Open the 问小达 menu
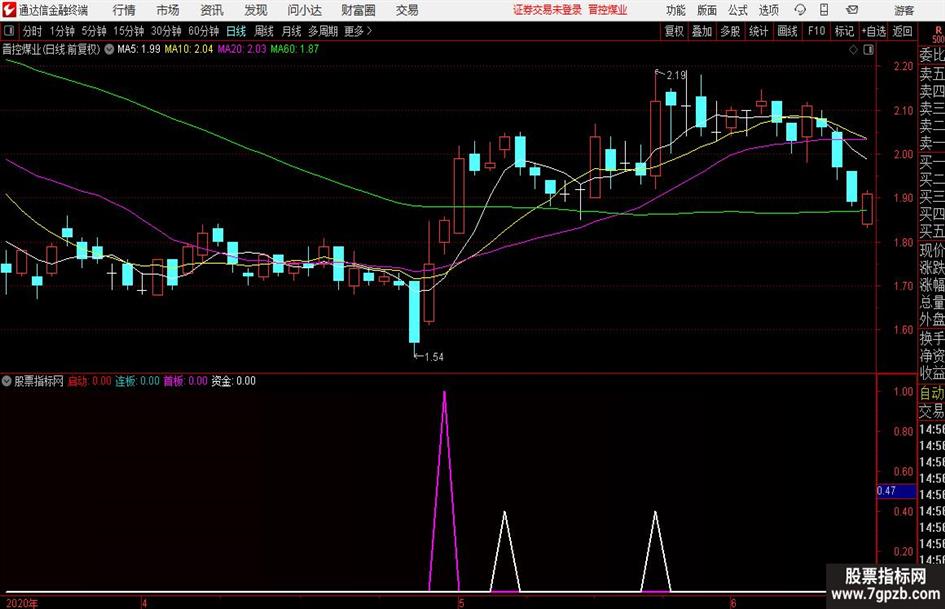Viewport: 945px width, 609px height. point(304,10)
